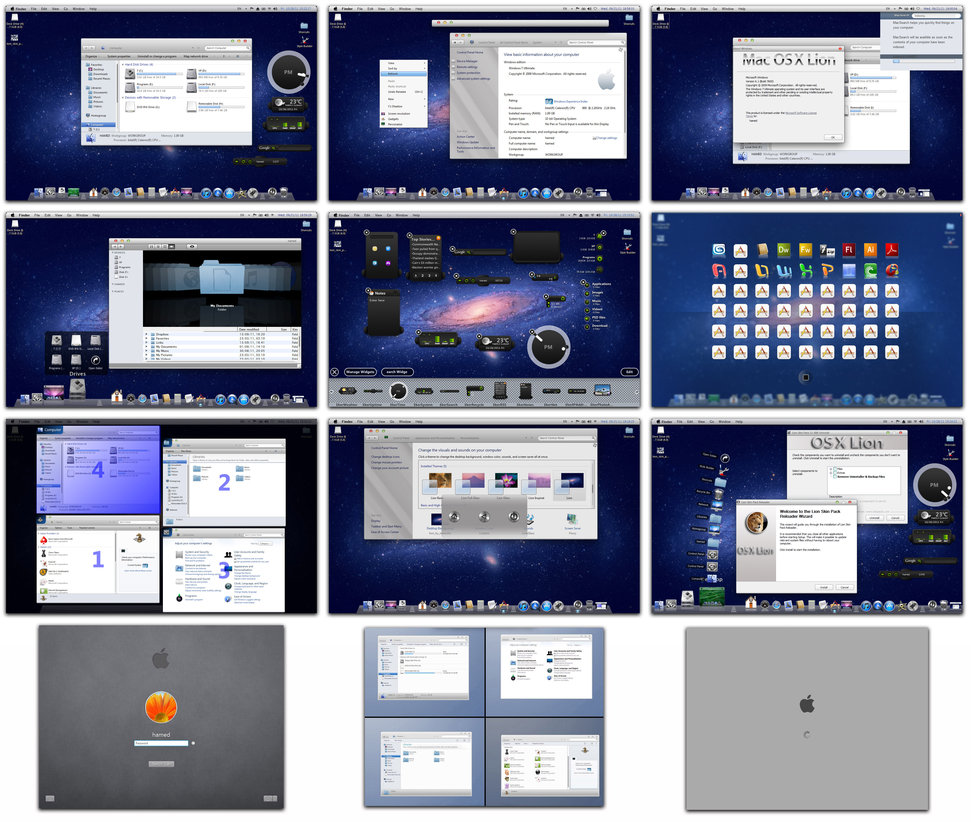Open Fireworks (Fw) in the Launchpad grid
Image resolution: width=971 pixels, height=822 pixels.
805,250
